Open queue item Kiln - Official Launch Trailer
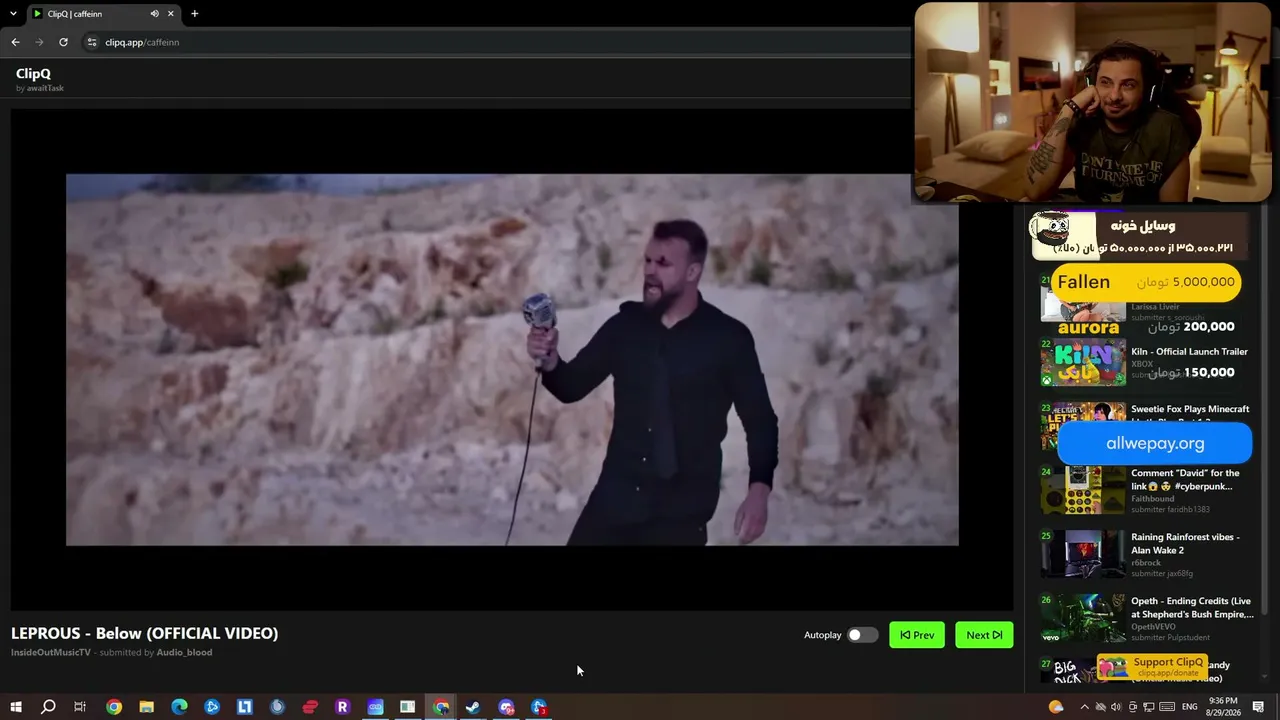 tap(1189, 352)
